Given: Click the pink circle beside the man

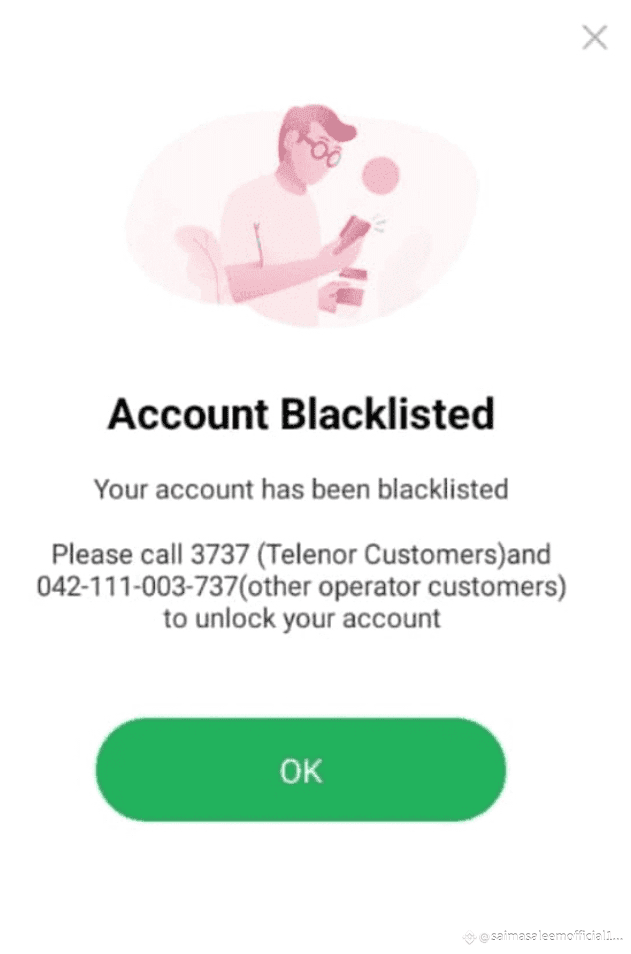Looking at the screenshot, I should pos(381,175).
